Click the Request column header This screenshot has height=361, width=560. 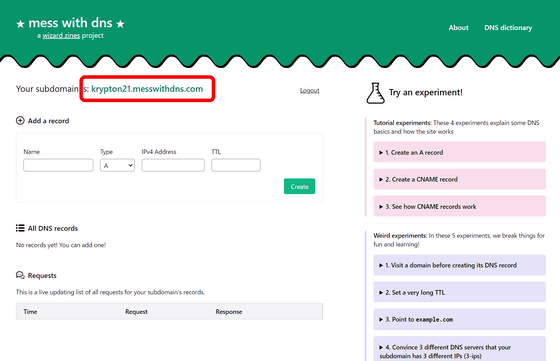point(136,312)
